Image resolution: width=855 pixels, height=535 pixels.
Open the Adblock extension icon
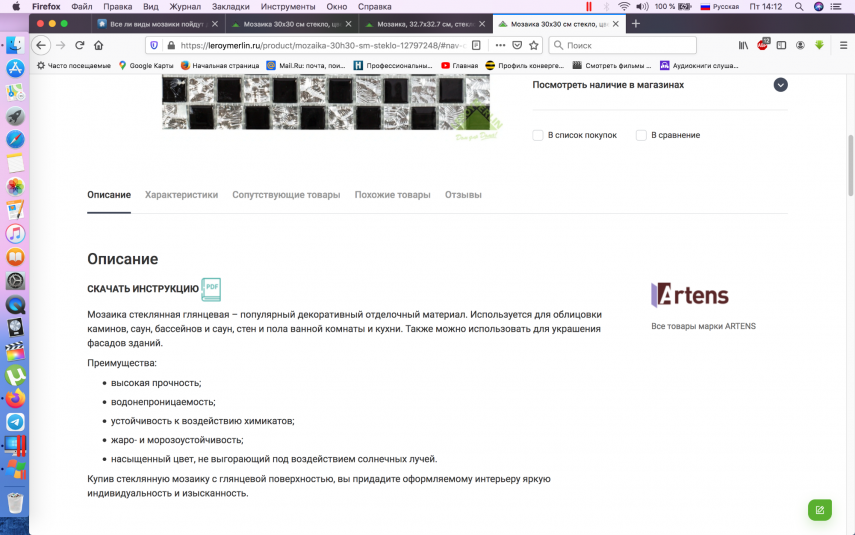762,45
